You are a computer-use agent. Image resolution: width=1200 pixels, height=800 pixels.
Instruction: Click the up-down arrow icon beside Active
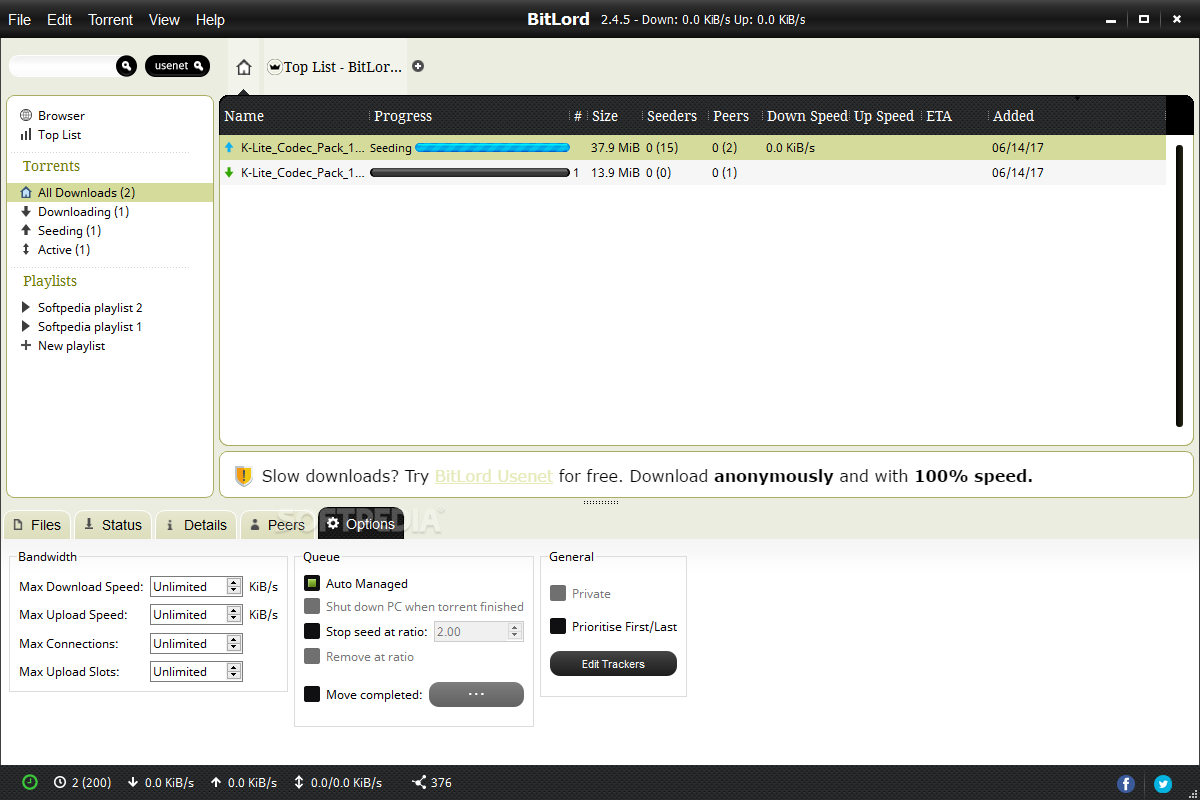(x=26, y=249)
